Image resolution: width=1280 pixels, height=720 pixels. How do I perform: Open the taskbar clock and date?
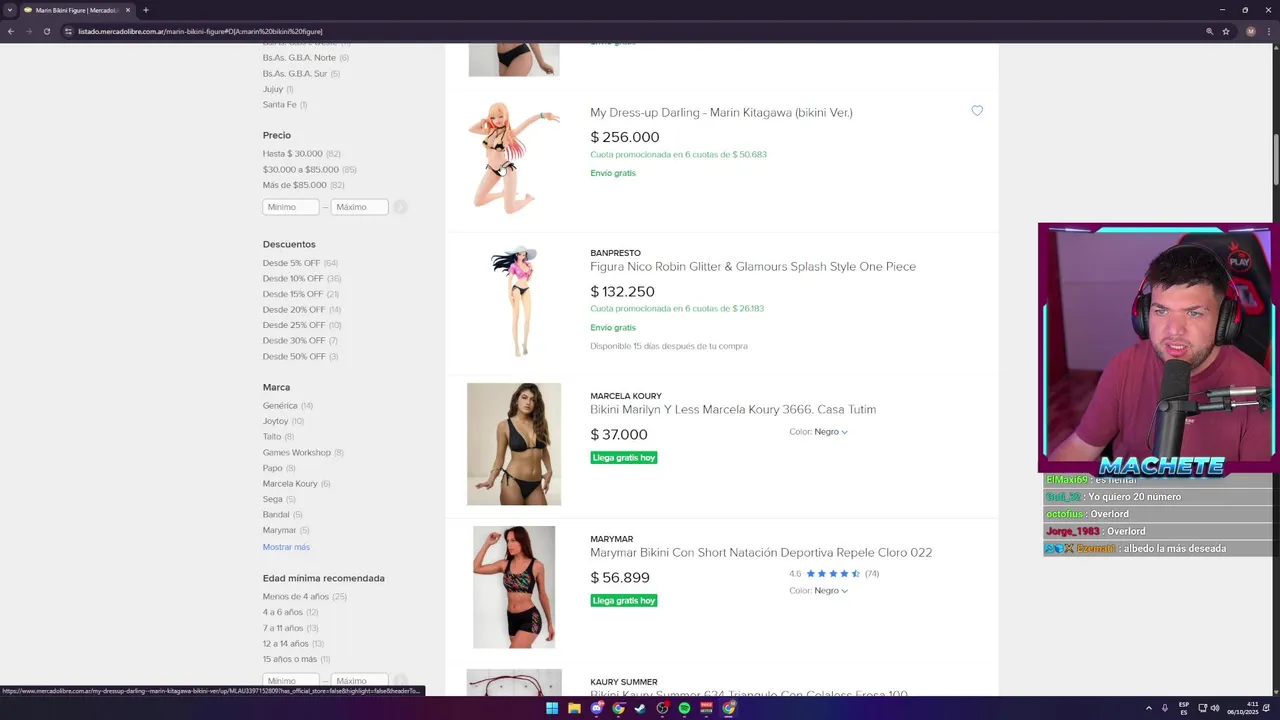[x=1241, y=708]
